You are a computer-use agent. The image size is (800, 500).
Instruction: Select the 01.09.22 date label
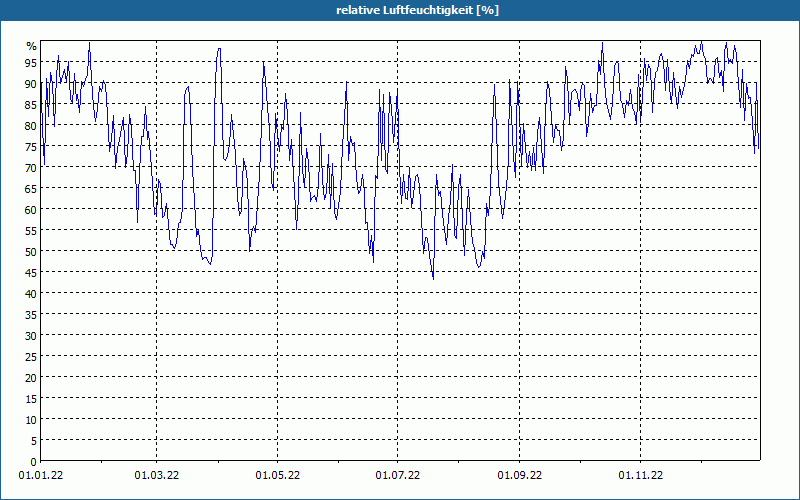click(x=519, y=476)
